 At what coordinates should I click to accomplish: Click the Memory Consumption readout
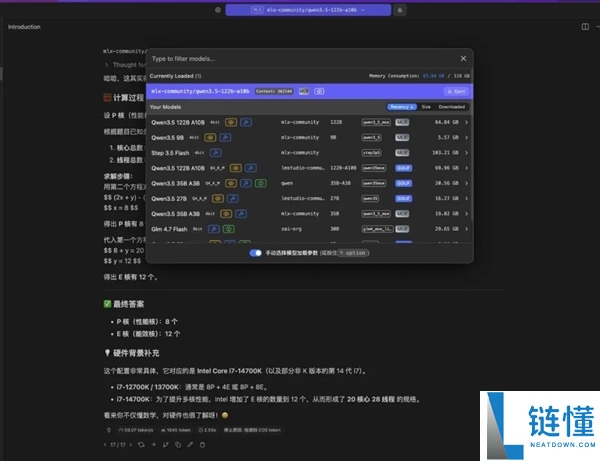(x=419, y=76)
